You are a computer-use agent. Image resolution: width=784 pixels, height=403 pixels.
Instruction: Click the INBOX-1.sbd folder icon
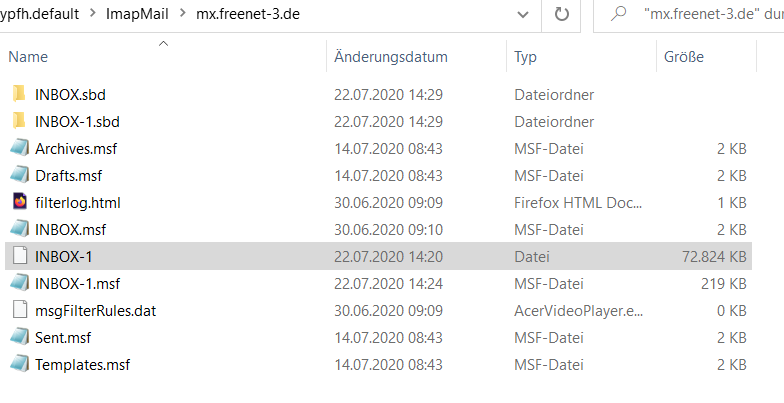(20, 122)
